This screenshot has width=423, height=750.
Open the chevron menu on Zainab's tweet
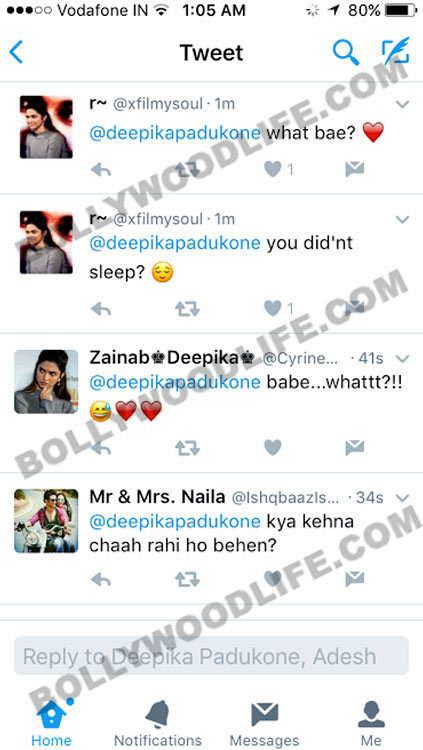403,359
